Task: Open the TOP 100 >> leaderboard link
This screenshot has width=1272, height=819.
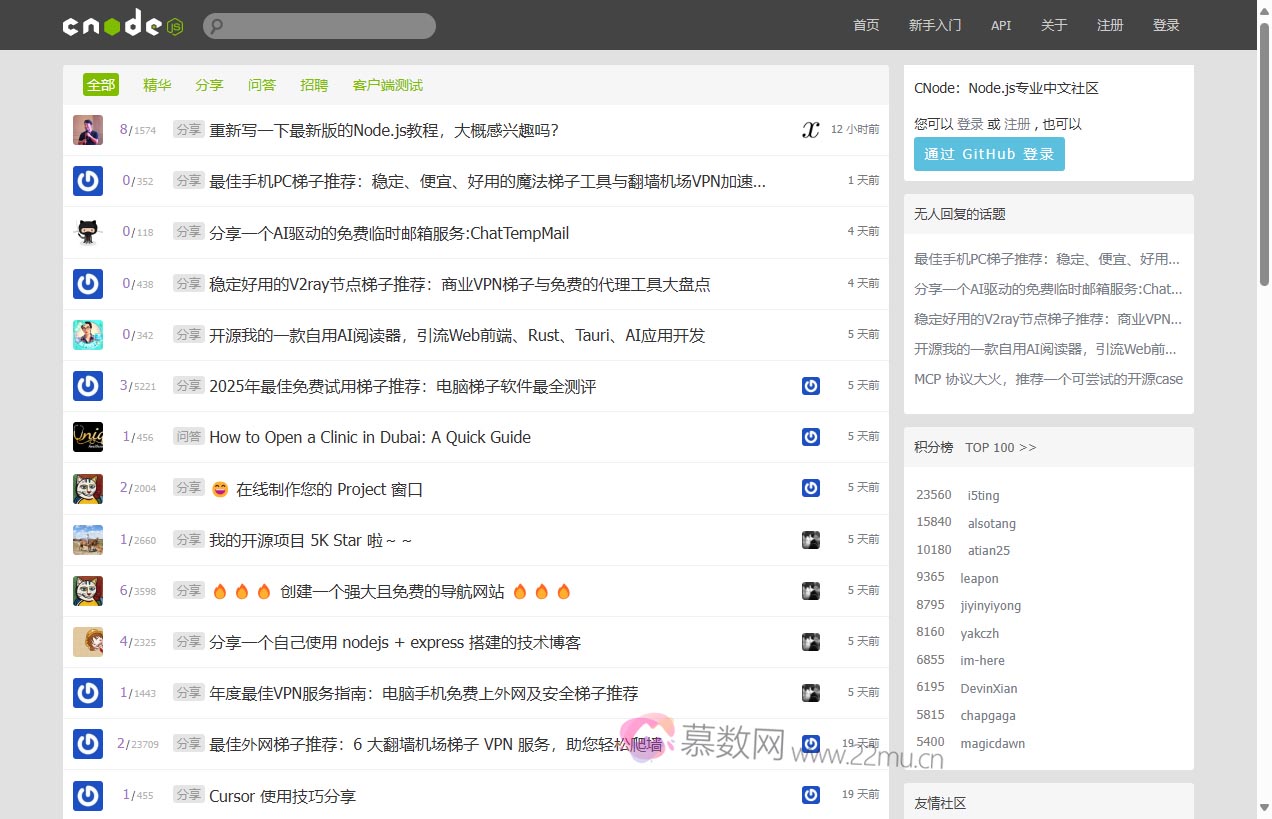Action: click(x=1000, y=447)
